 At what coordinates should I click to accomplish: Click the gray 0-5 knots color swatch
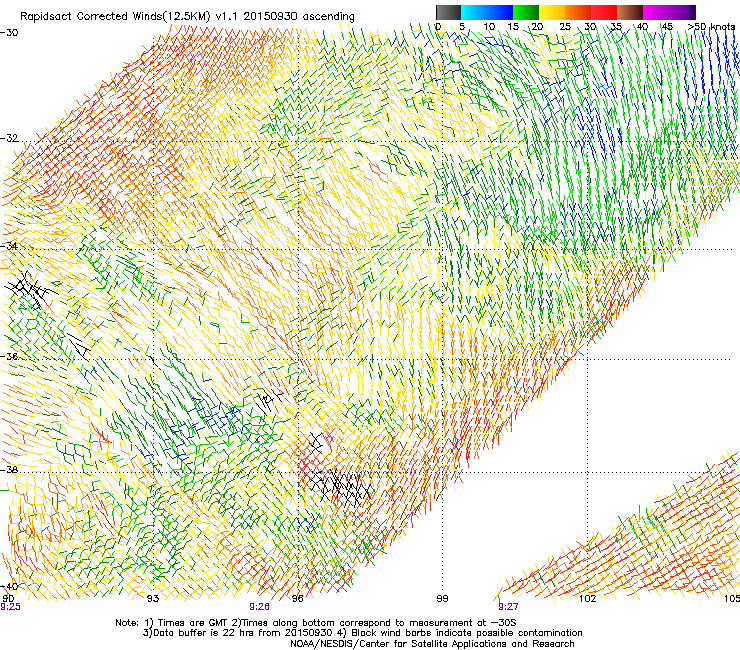coord(448,12)
